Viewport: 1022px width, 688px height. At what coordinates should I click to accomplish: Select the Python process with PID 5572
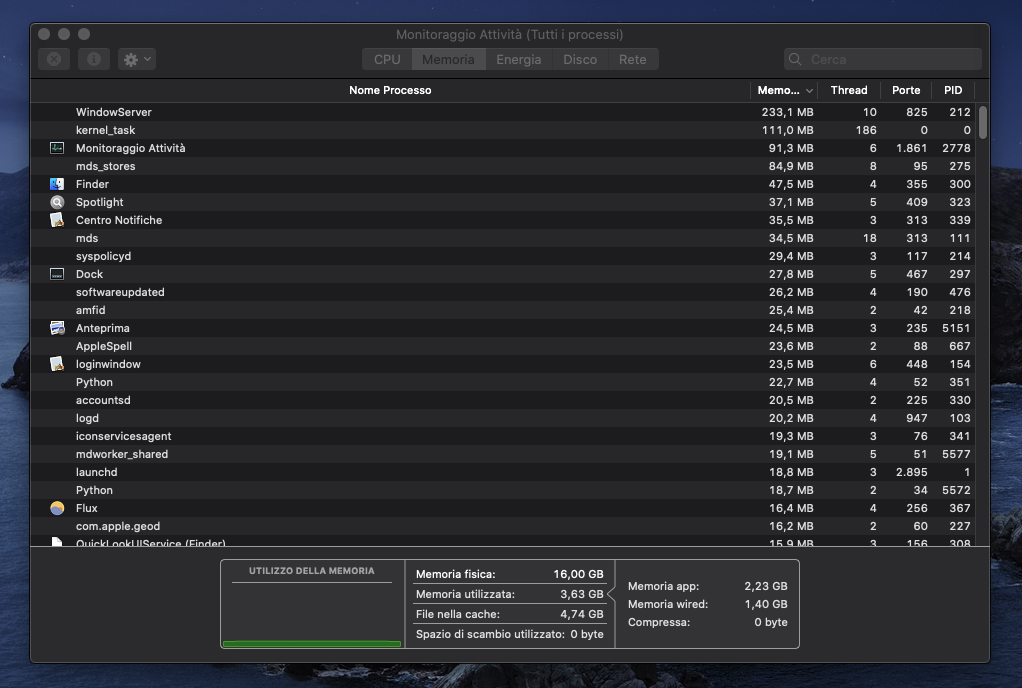click(503, 490)
